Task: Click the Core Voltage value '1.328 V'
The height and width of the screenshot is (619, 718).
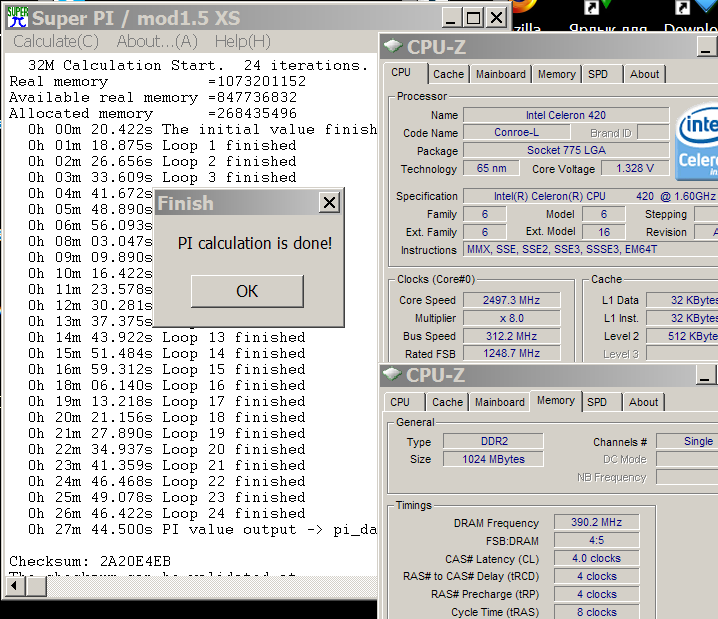Action: pyautogui.click(x=635, y=168)
